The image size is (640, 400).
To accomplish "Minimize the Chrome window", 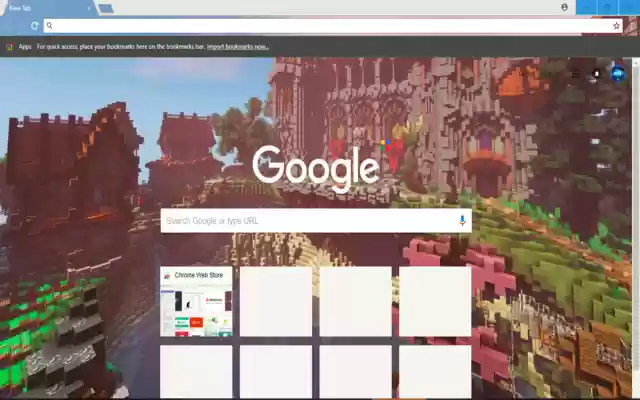I will (586, 7).
